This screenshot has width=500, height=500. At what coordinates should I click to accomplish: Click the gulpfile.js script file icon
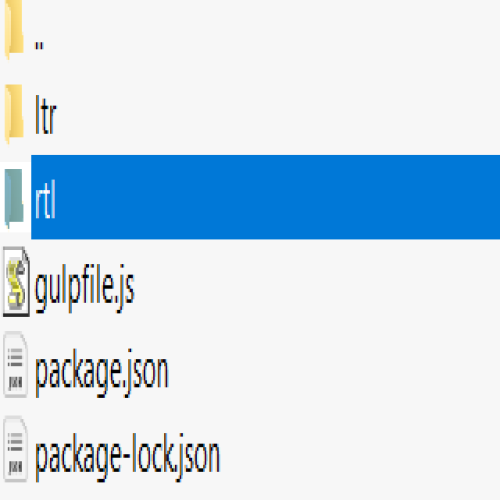click(x=16, y=282)
